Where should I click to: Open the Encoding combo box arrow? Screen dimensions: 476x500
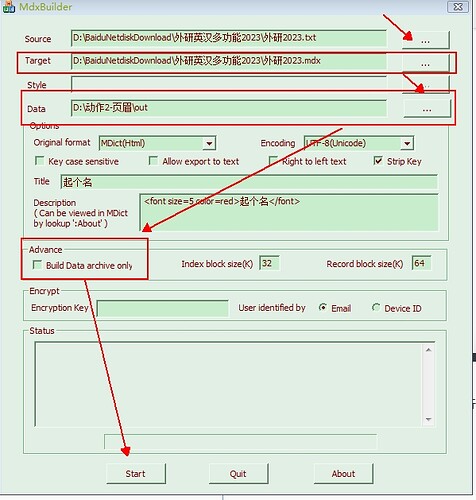point(407,143)
